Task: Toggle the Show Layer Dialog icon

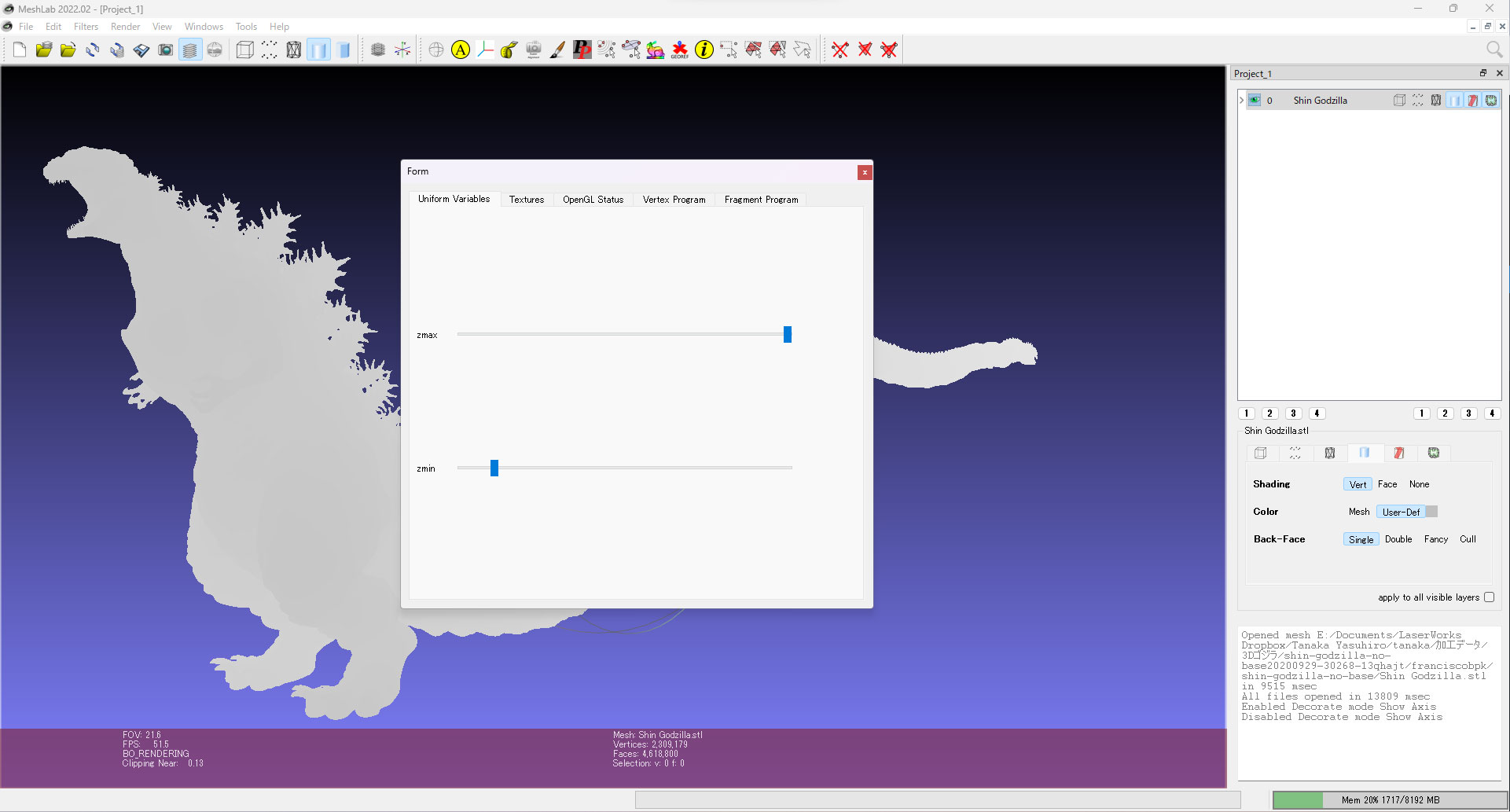Action: click(x=190, y=50)
